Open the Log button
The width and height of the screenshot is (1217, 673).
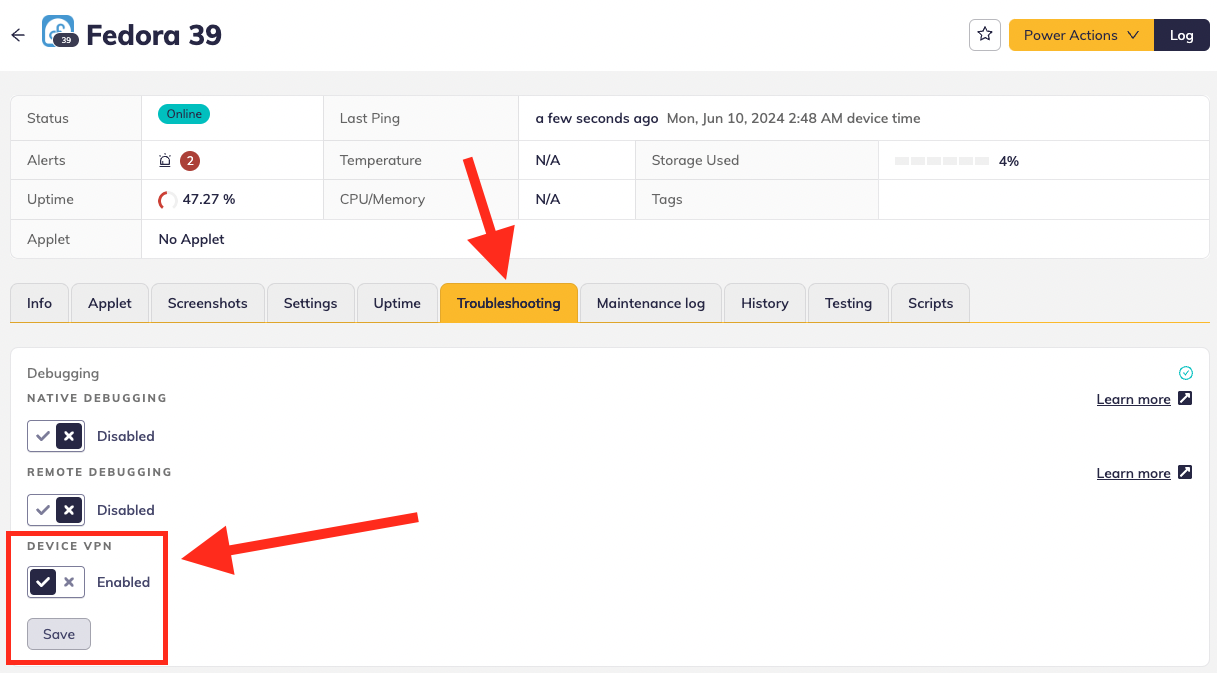pyautogui.click(x=1181, y=35)
